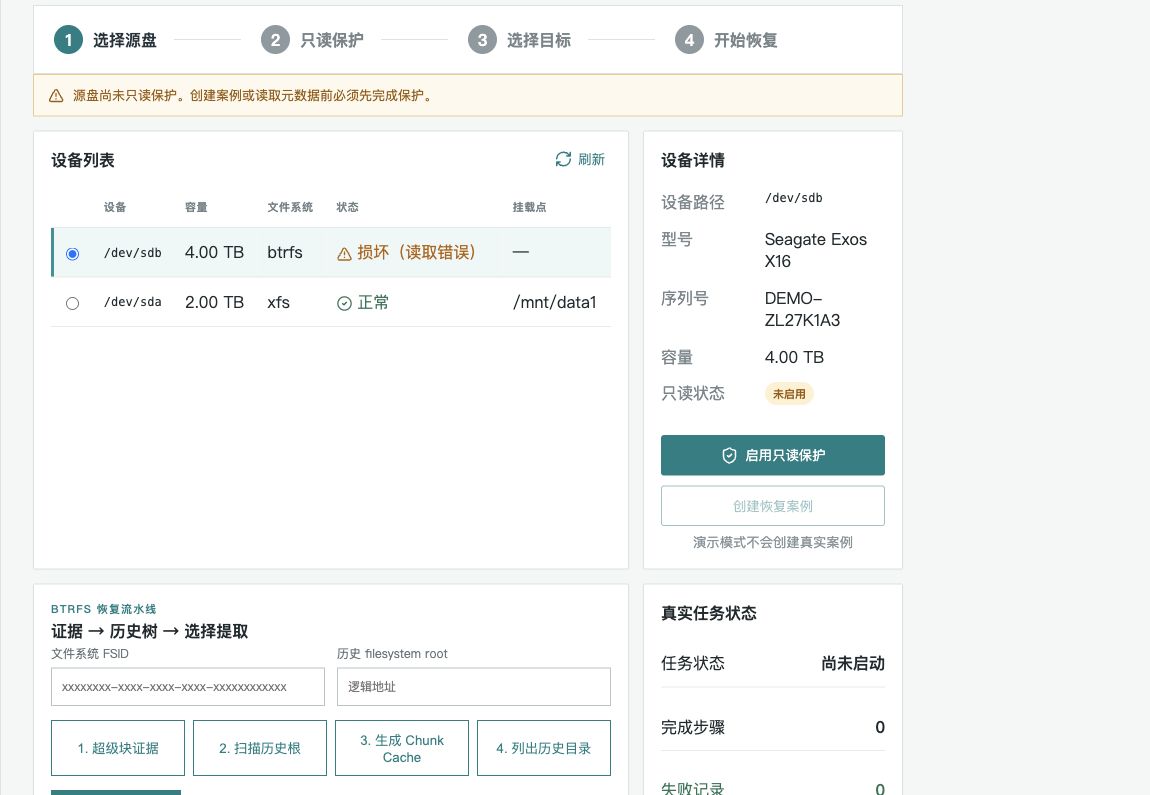The height and width of the screenshot is (795, 1150).
Task: Select the /dev/sdb radio button
Action: 72,254
